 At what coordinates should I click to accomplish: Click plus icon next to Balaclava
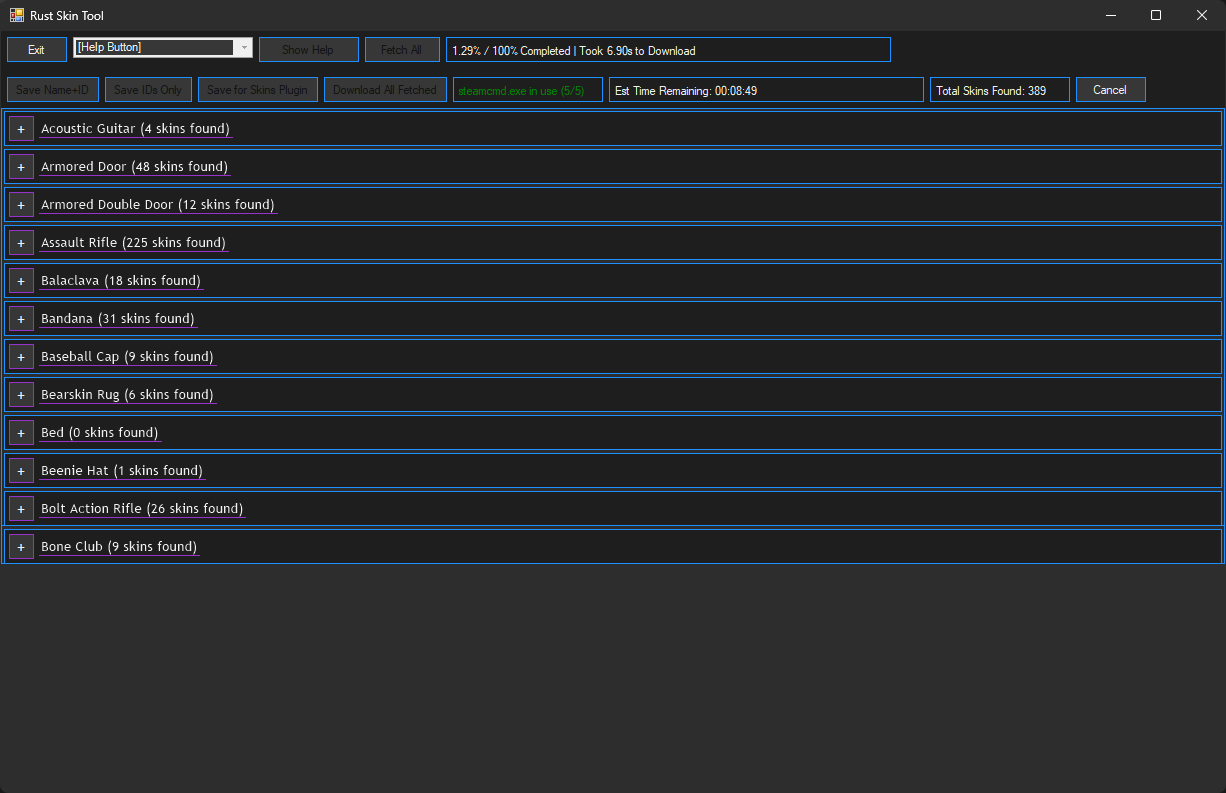coord(21,281)
